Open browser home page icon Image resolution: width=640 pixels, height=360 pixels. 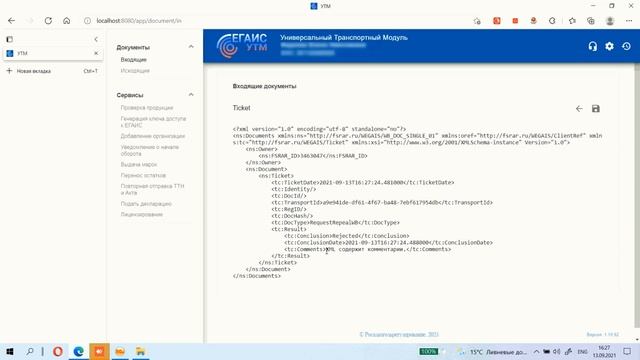tap(67, 21)
